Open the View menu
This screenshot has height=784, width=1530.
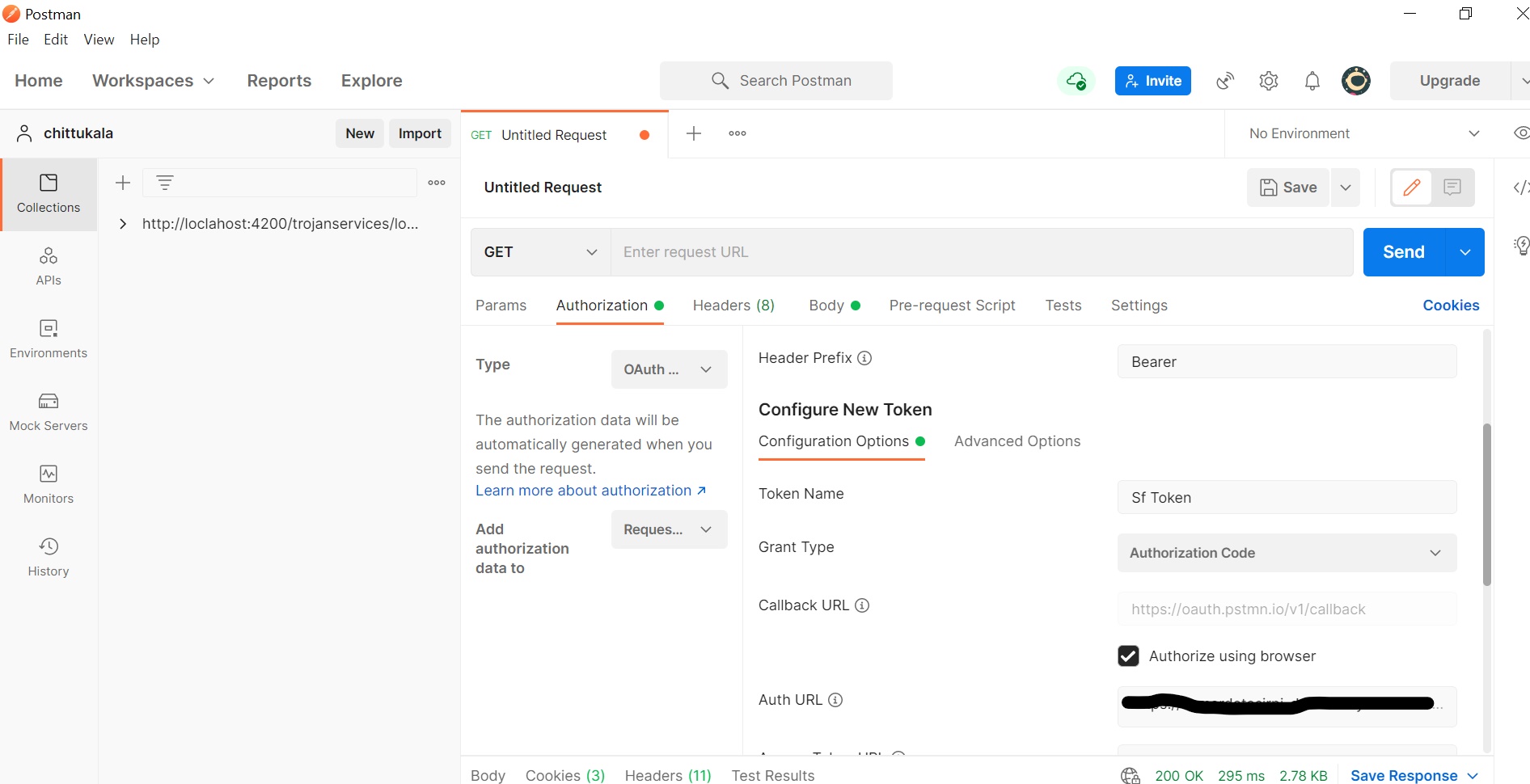pyautogui.click(x=99, y=40)
